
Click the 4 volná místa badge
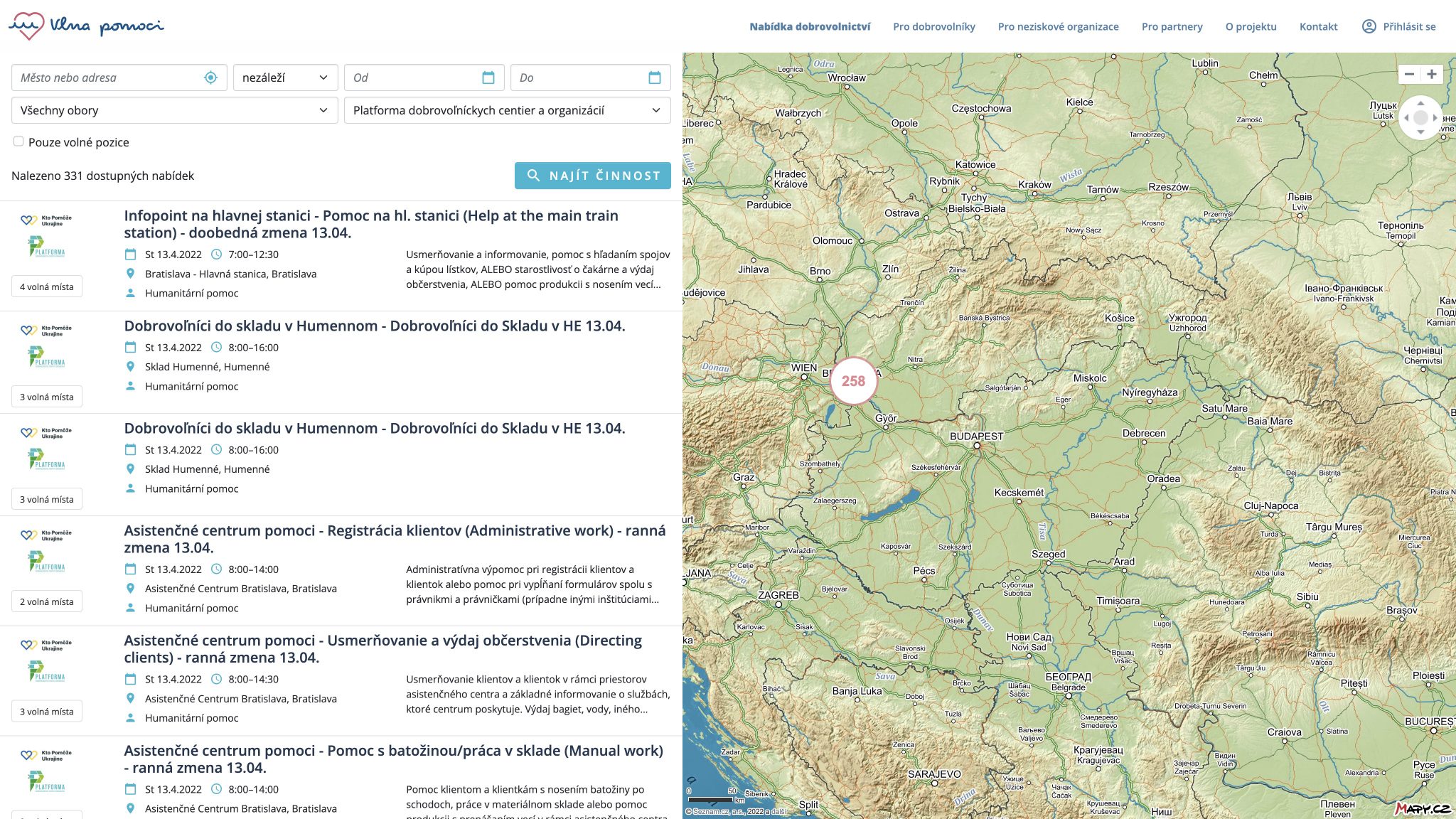tap(46, 287)
